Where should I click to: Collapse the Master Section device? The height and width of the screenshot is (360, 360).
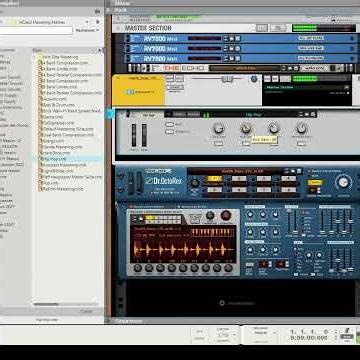(x=119, y=28)
